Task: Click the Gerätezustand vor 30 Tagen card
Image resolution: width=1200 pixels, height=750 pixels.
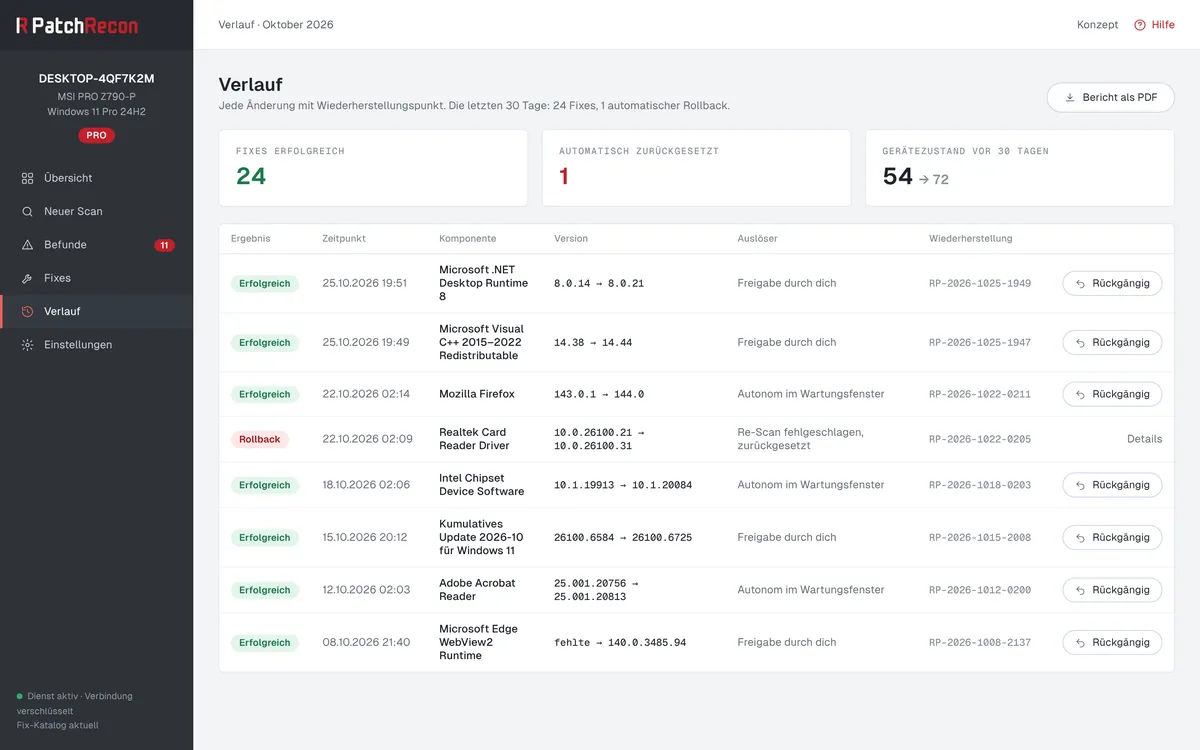Action: pyautogui.click(x=1020, y=168)
